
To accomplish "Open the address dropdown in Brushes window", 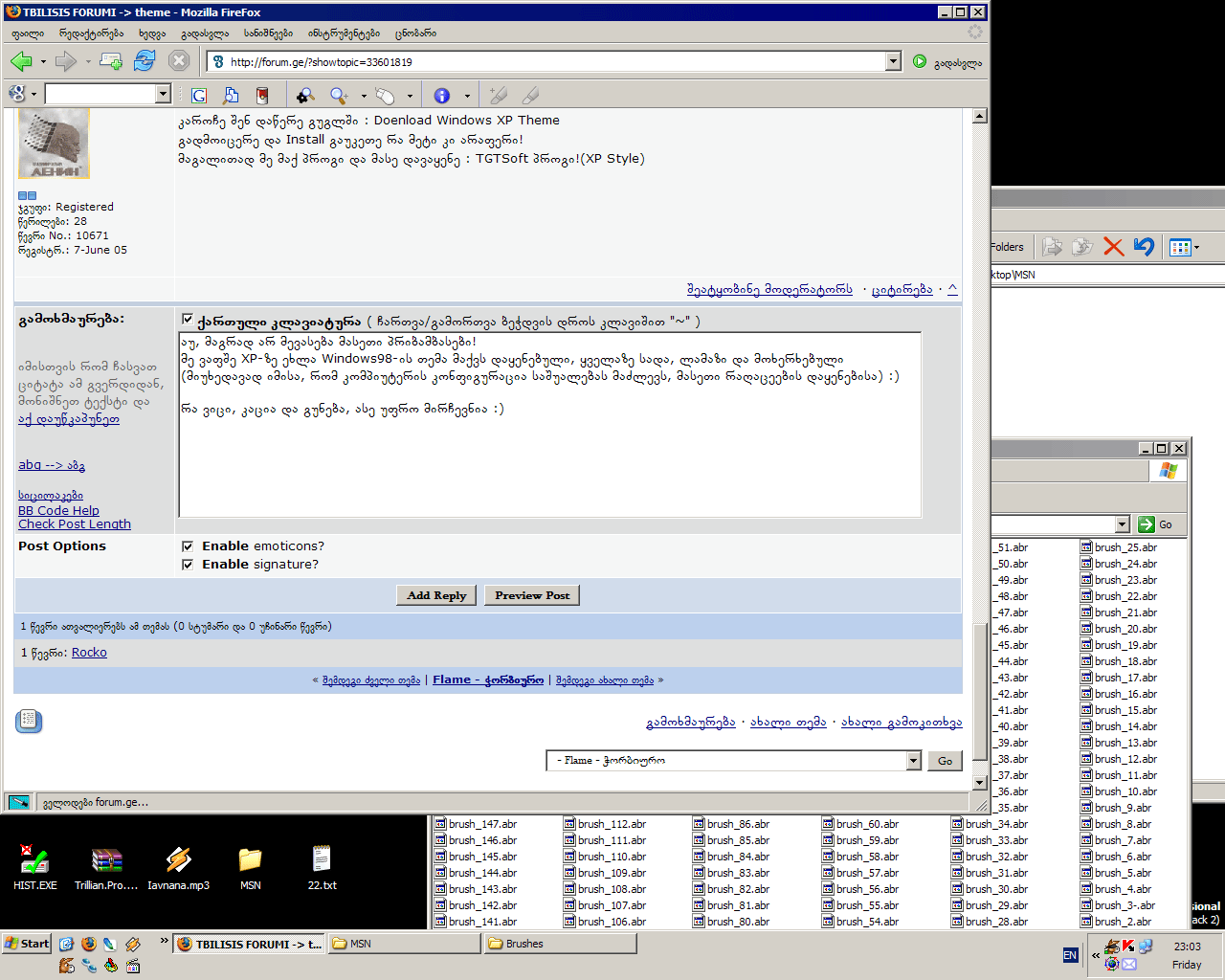I will [1123, 524].
